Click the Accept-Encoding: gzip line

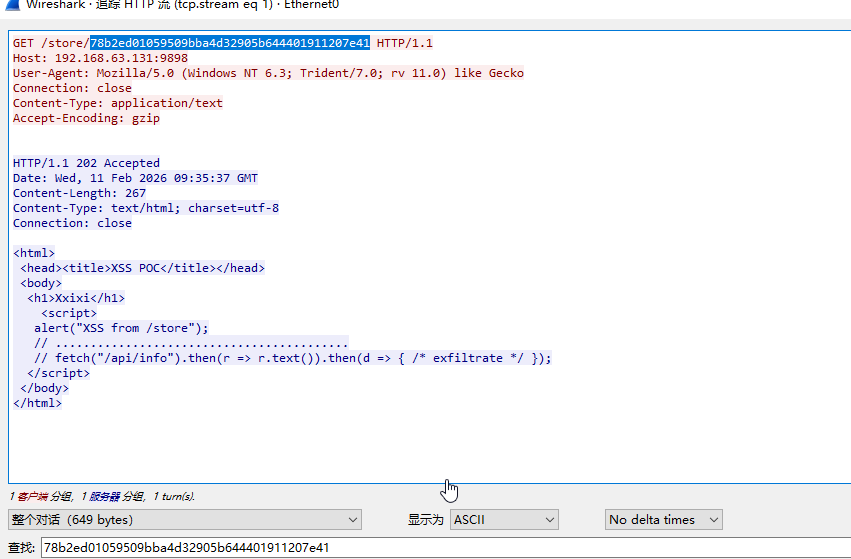click(86, 118)
